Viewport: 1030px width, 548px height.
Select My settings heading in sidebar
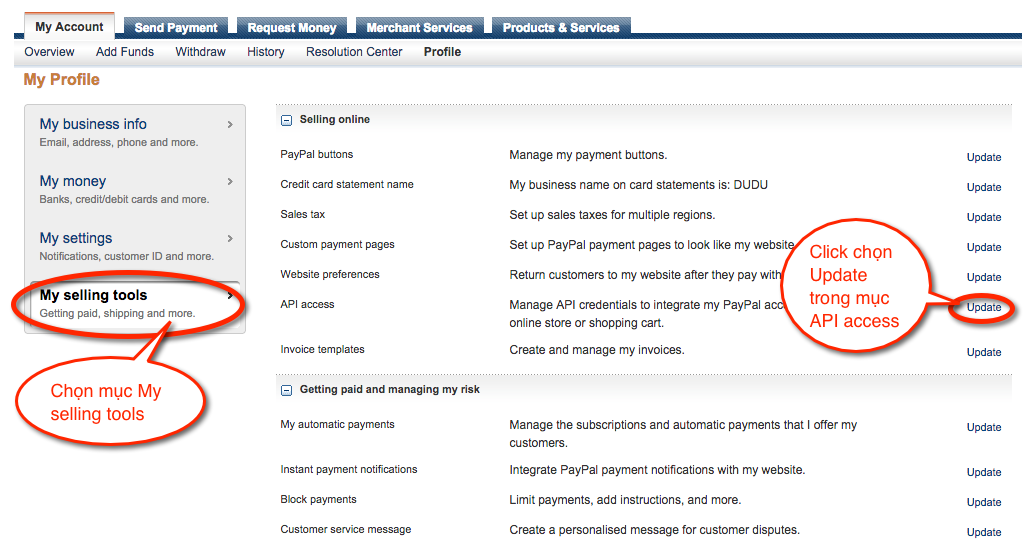click(x=76, y=239)
